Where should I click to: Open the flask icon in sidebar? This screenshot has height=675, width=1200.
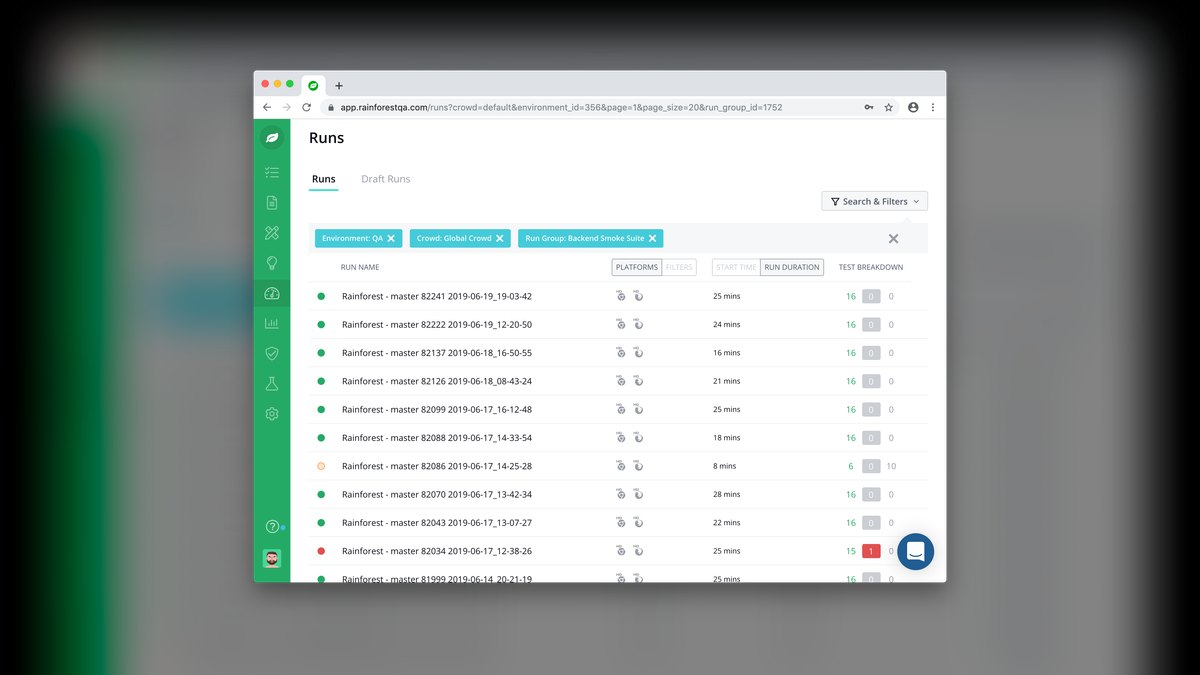(x=271, y=384)
